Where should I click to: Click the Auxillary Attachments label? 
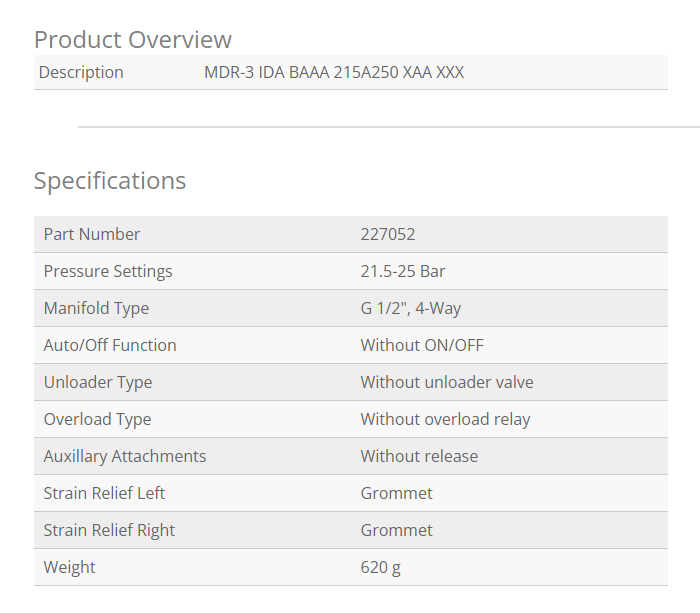click(x=125, y=457)
